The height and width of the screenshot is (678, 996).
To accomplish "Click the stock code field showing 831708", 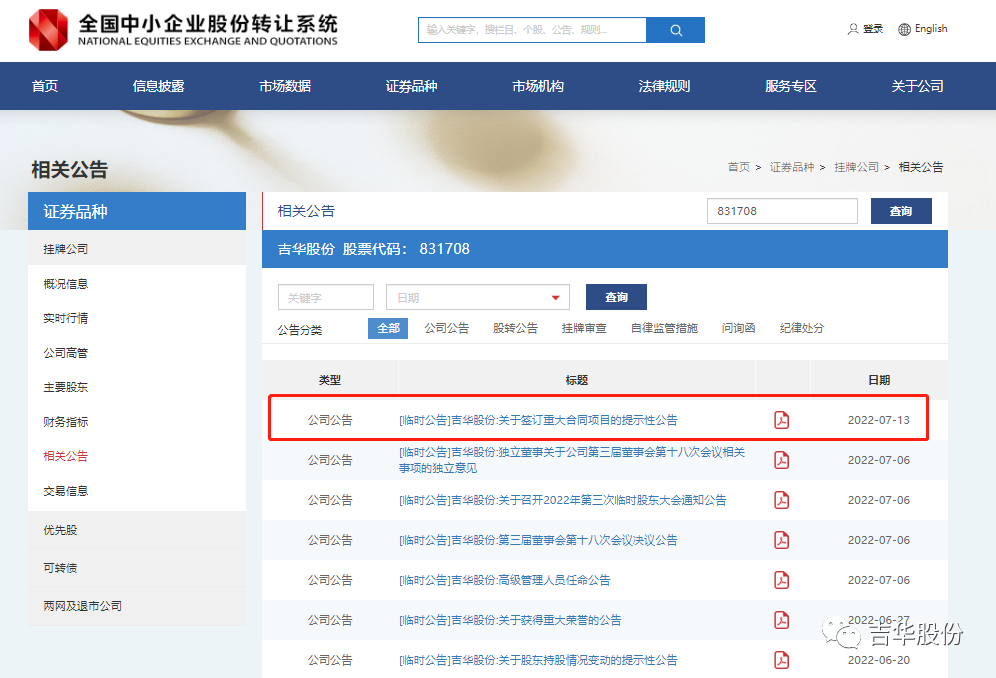I will point(782,211).
